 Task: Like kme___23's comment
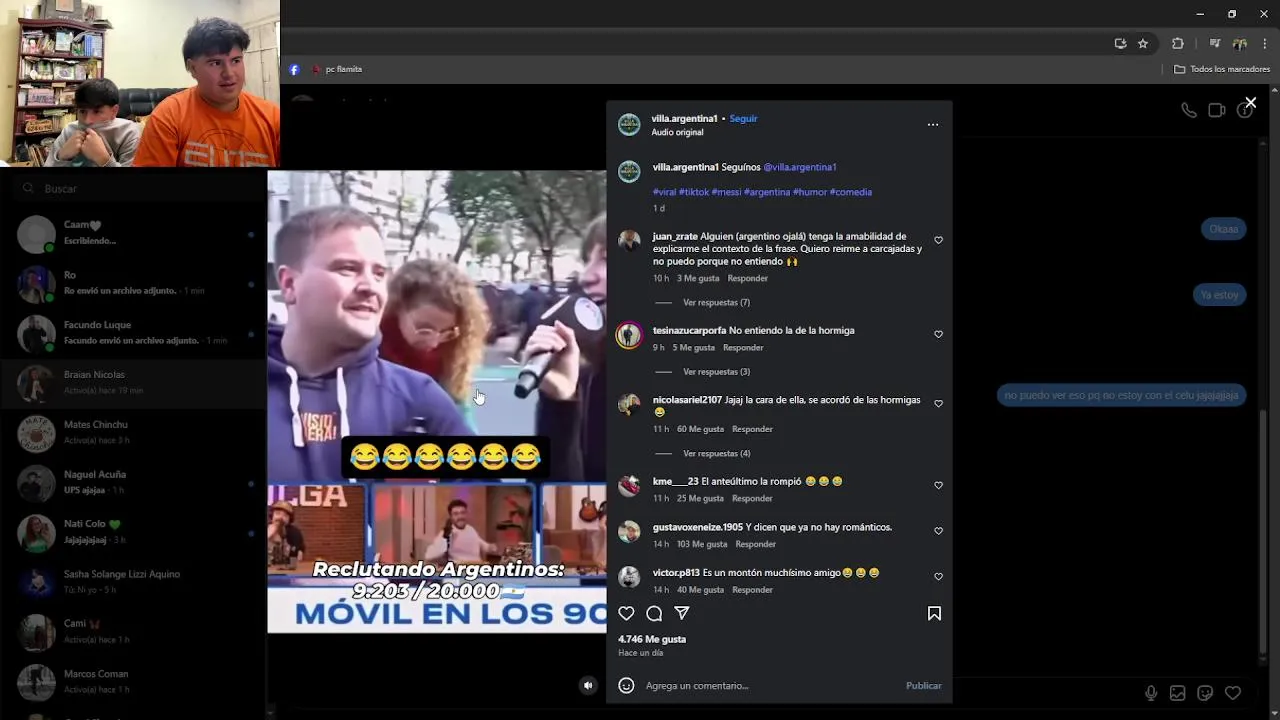tap(938, 485)
